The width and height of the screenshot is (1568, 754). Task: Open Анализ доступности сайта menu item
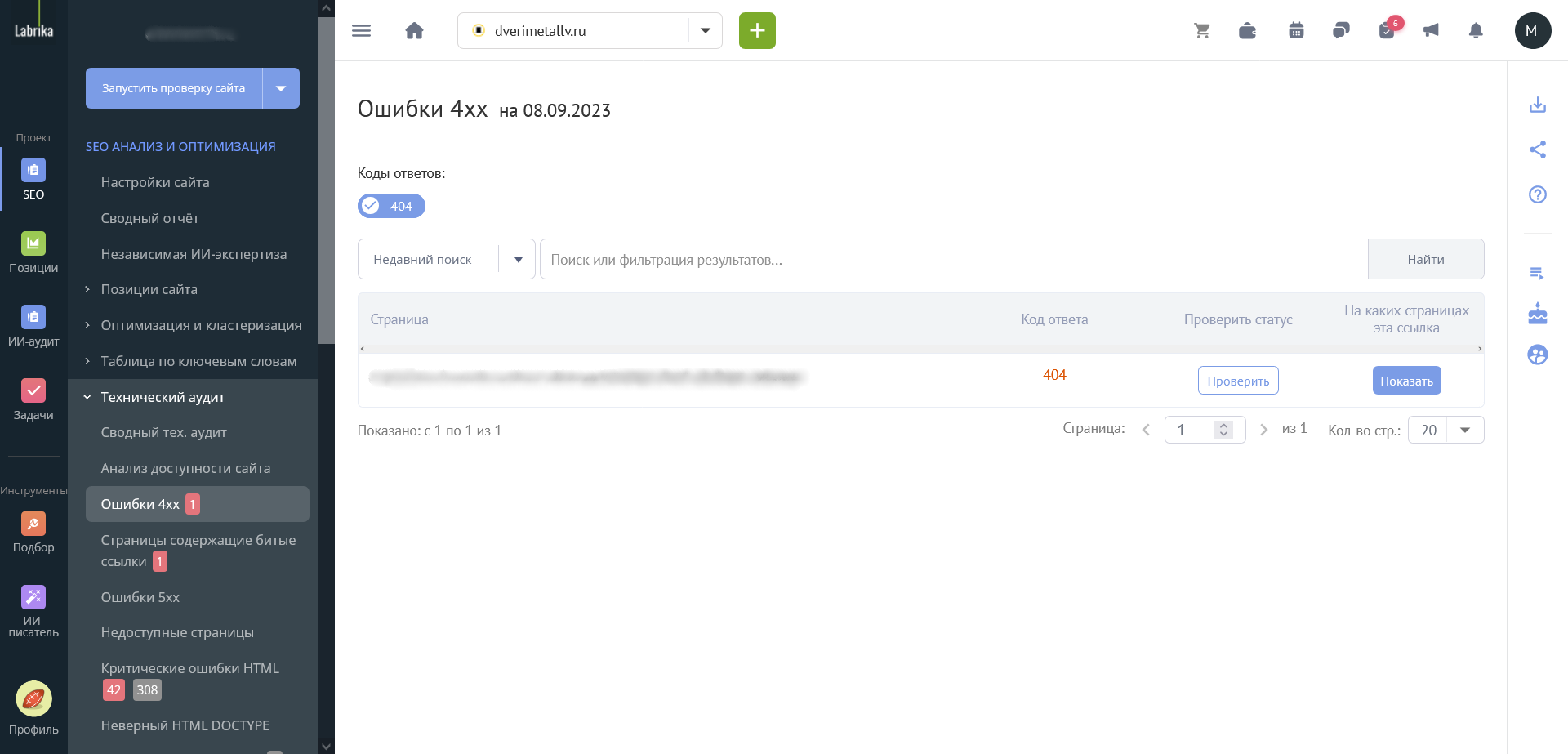pos(185,468)
